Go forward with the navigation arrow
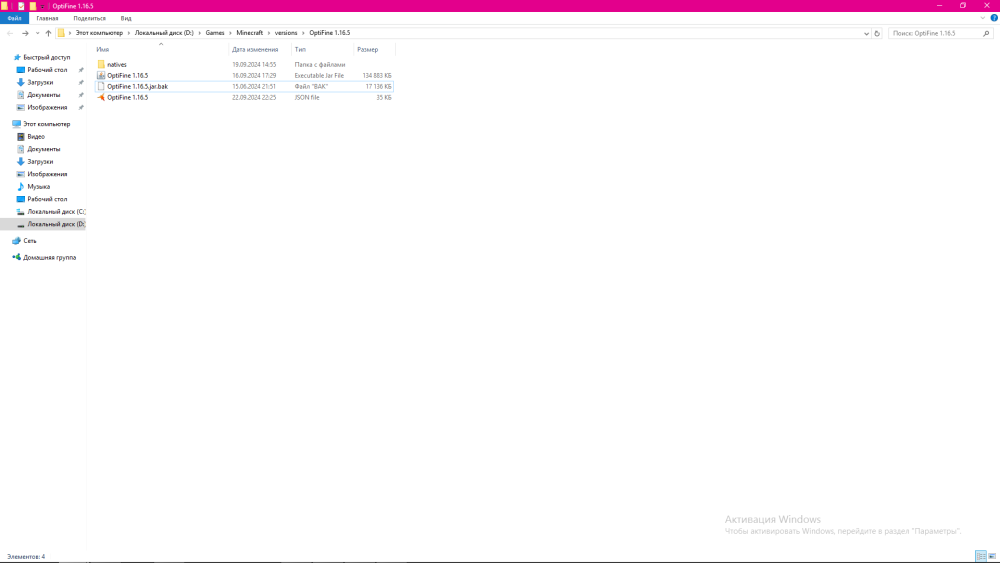This screenshot has width=1000, height=563. click(25, 33)
